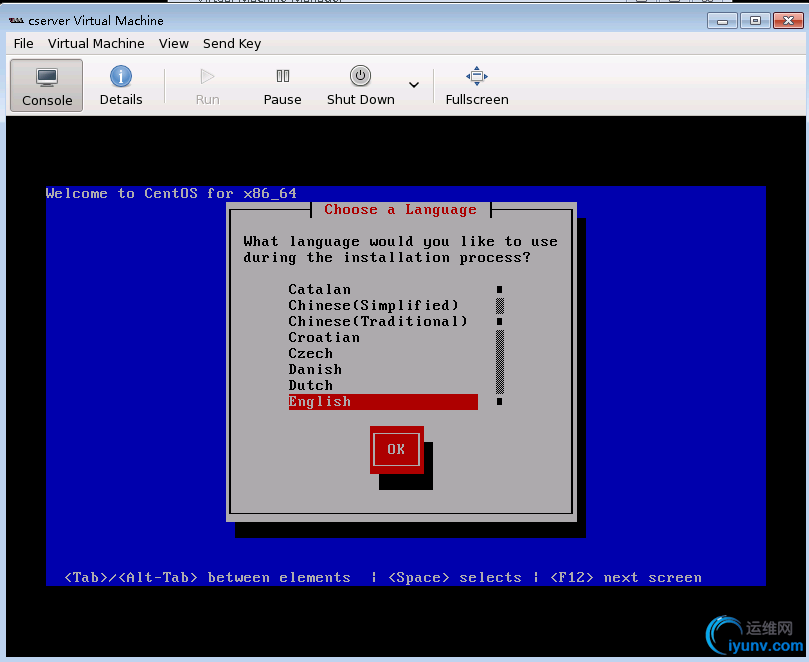Maximize the cserver Virtual Machine window
This screenshot has height=662, width=809.
click(755, 21)
